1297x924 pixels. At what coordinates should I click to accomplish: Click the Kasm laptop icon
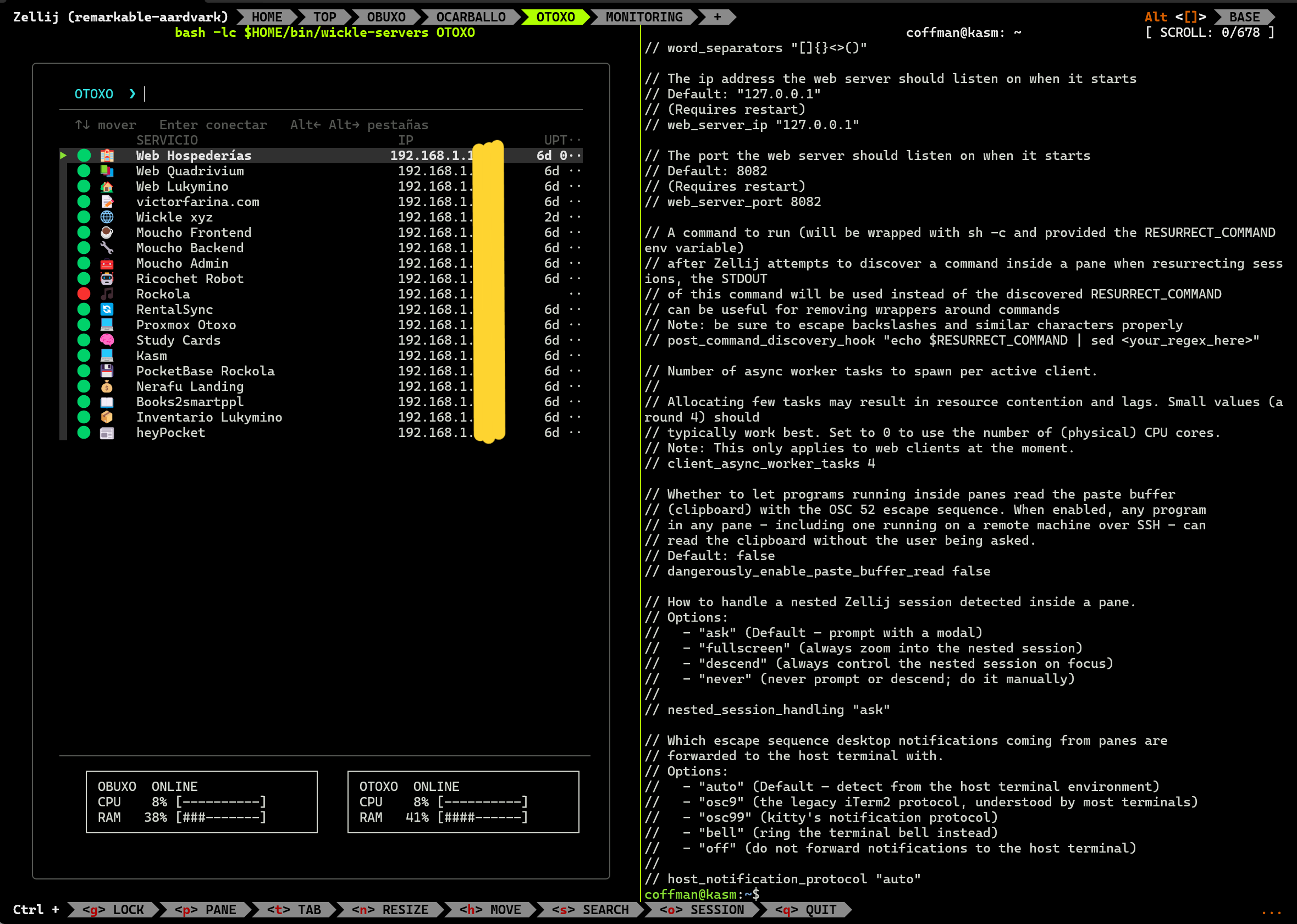click(107, 355)
